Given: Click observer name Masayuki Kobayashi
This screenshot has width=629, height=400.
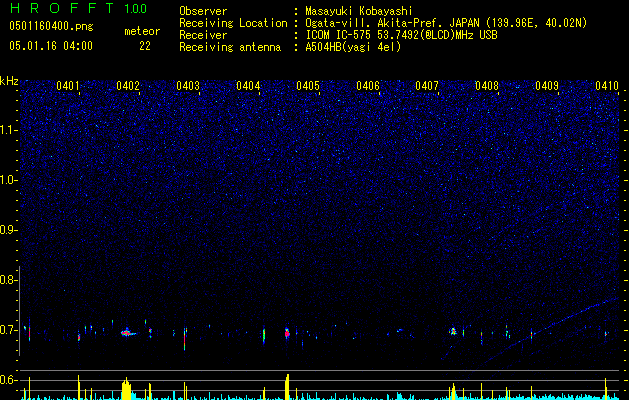Looking at the screenshot, I should (x=359, y=11).
